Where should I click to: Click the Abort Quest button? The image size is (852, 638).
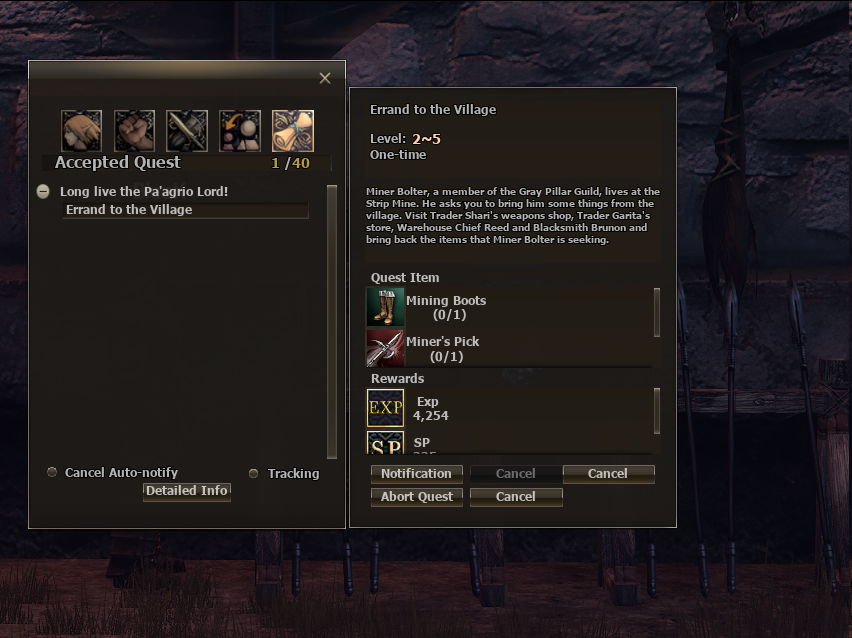(x=416, y=497)
